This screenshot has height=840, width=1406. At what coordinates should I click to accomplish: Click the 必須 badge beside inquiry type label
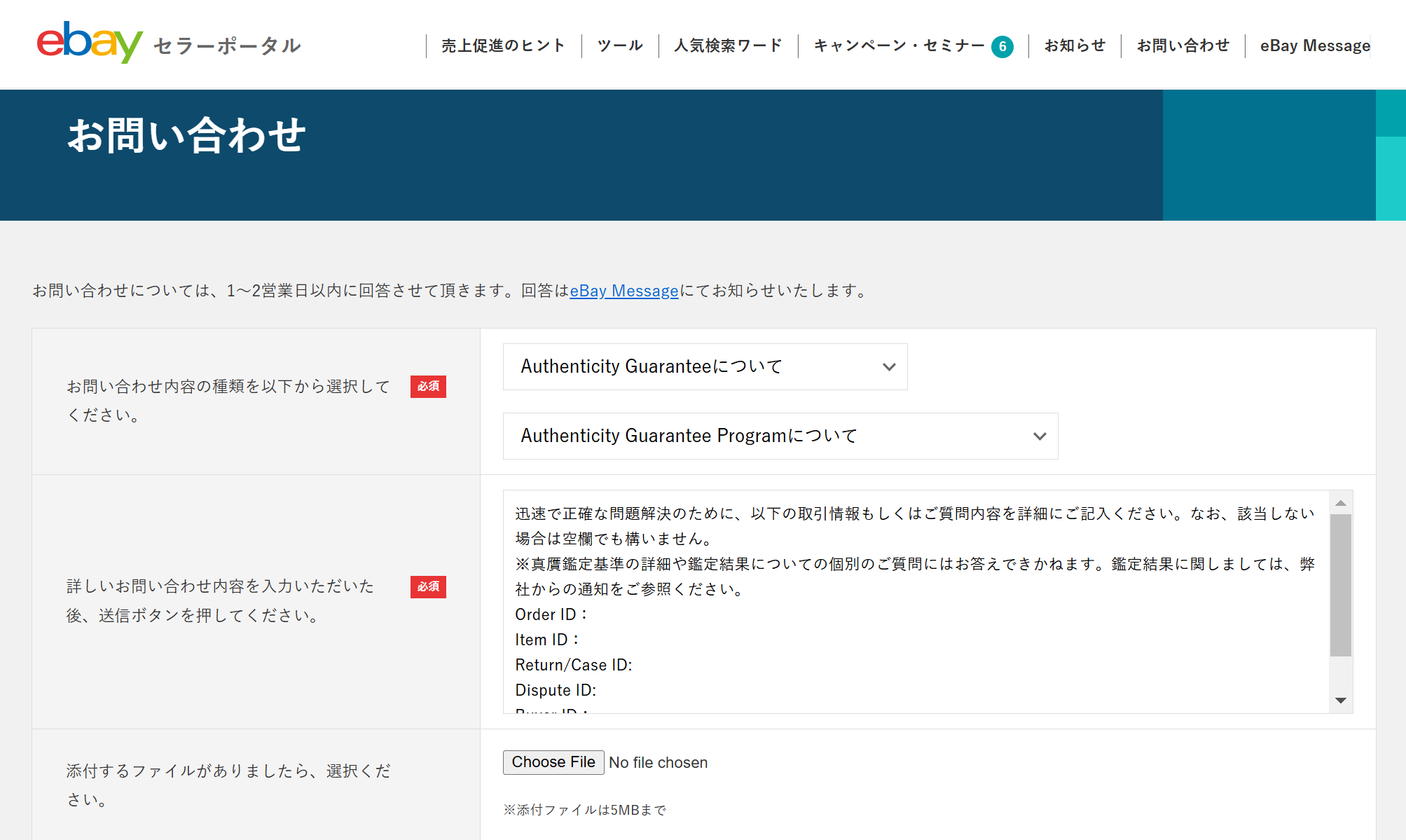coord(428,386)
